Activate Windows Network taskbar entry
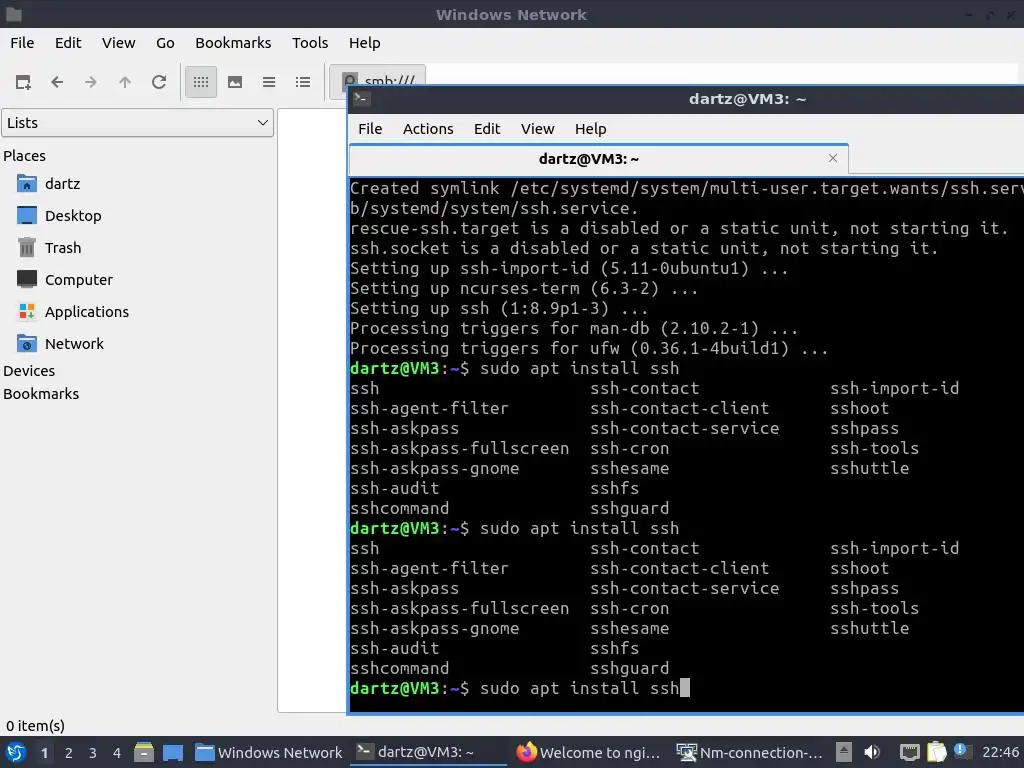The height and width of the screenshot is (768, 1024). pyautogui.click(x=268, y=753)
